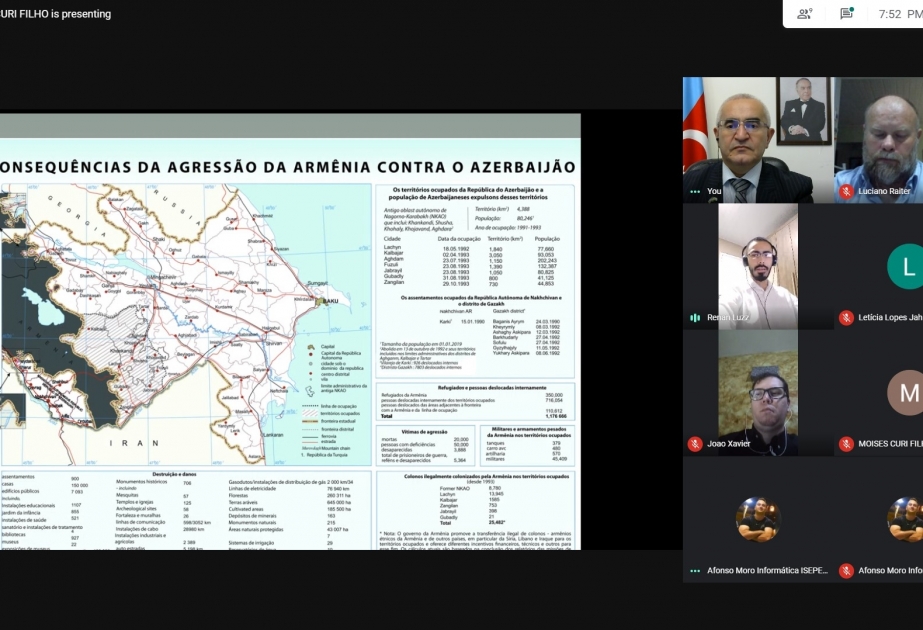The width and height of the screenshot is (923, 630).
Task: Click the muted mic icon on the Afonso Moro Info tile
Action: coord(846,571)
